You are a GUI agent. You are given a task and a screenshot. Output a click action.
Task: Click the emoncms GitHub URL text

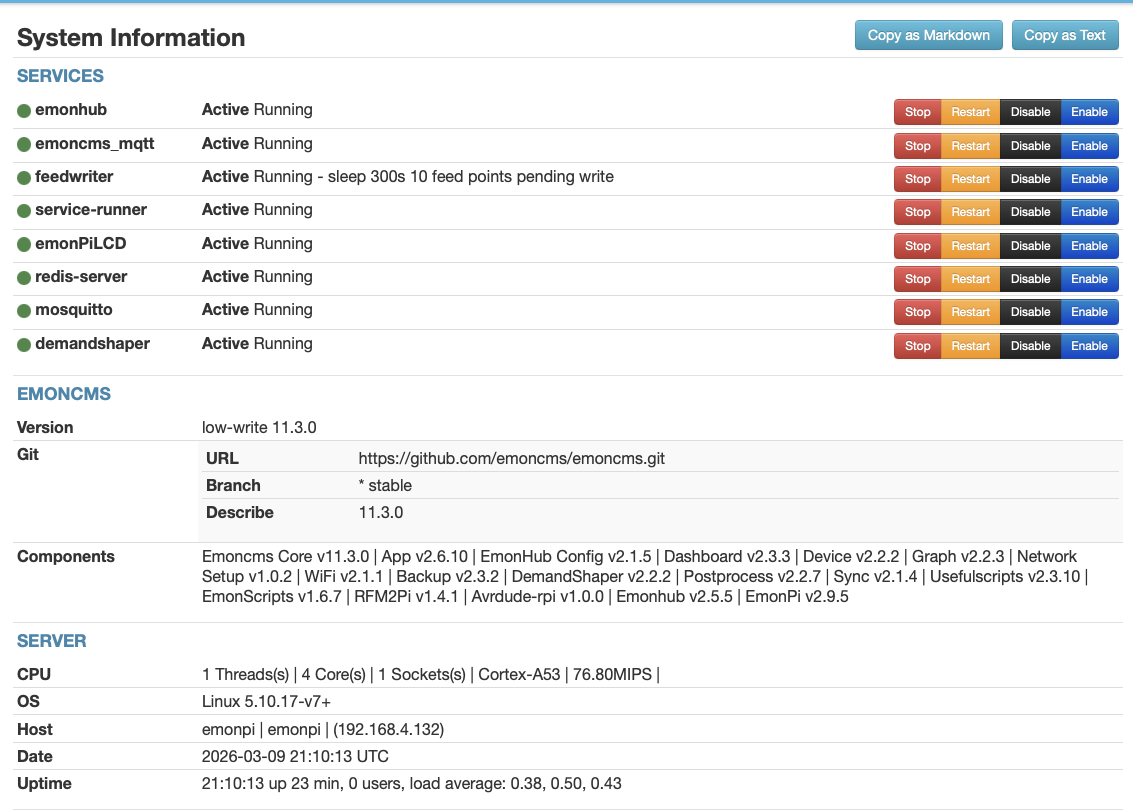511,459
